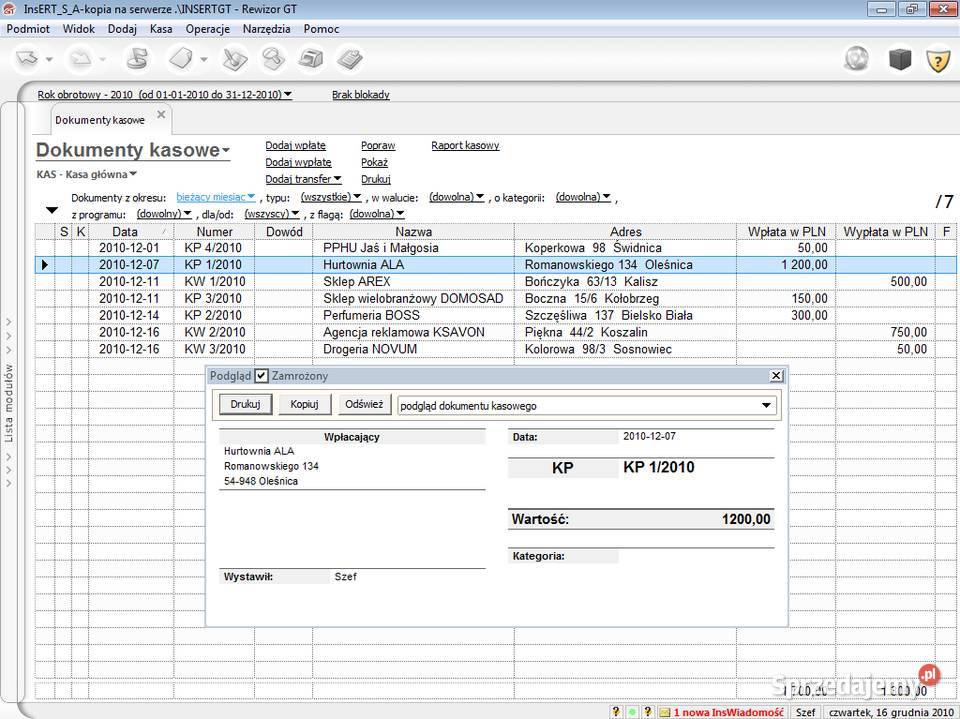Select the new document toolbar icon
The height and width of the screenshot is (719, 960).
179,58
